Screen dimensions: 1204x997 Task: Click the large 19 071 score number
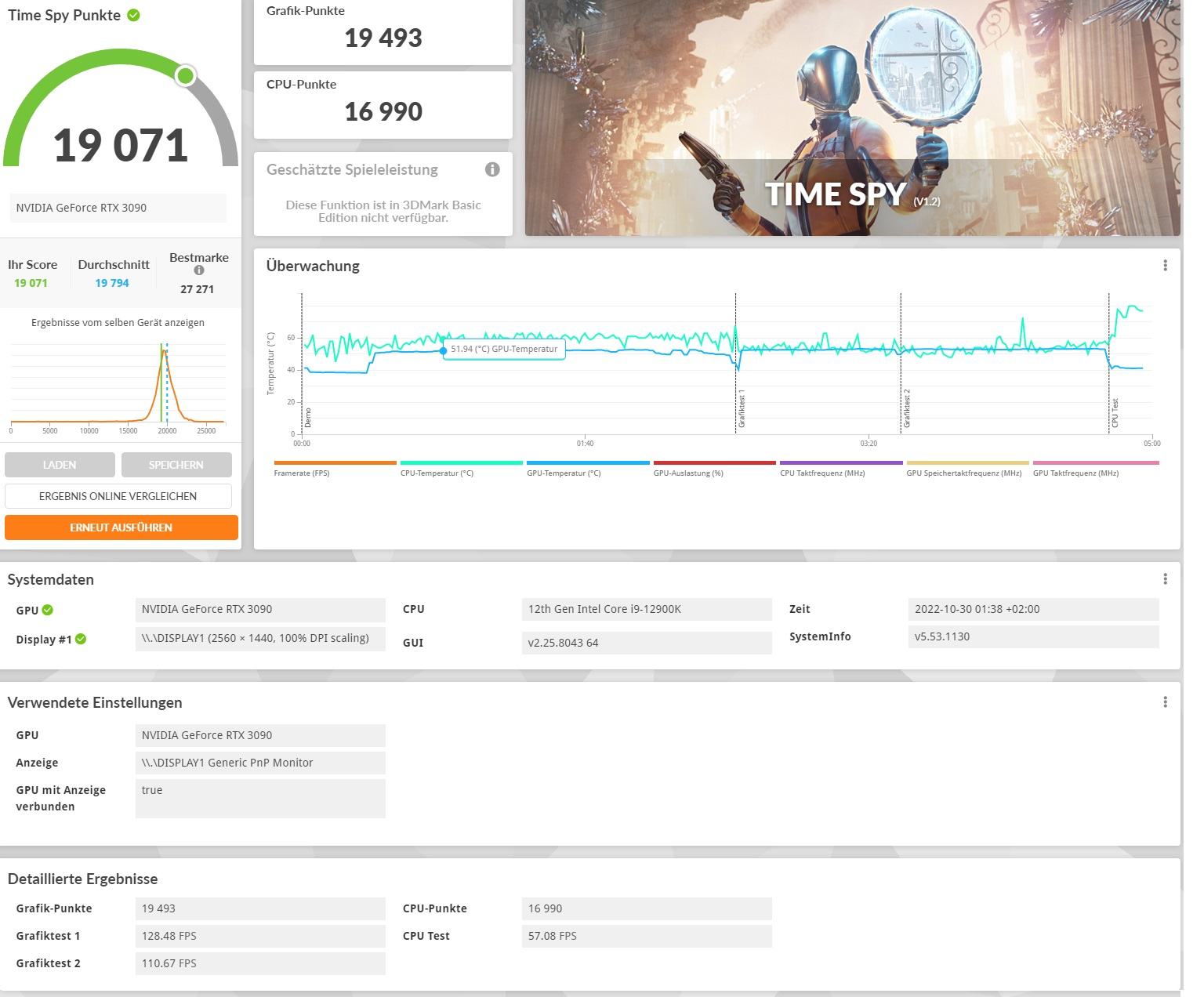point(121,145)
